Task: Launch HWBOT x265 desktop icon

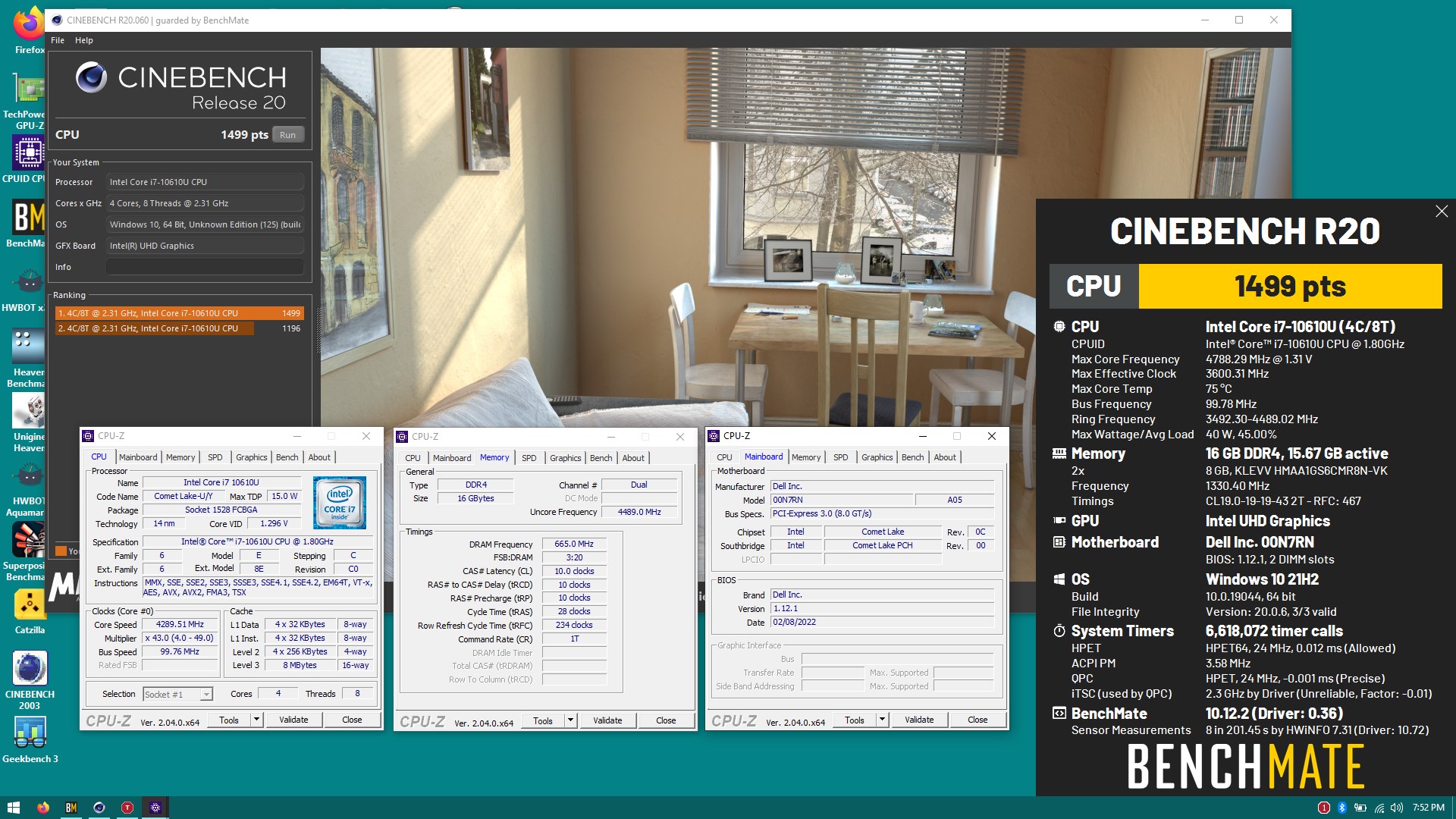Action: pos(29,290)
